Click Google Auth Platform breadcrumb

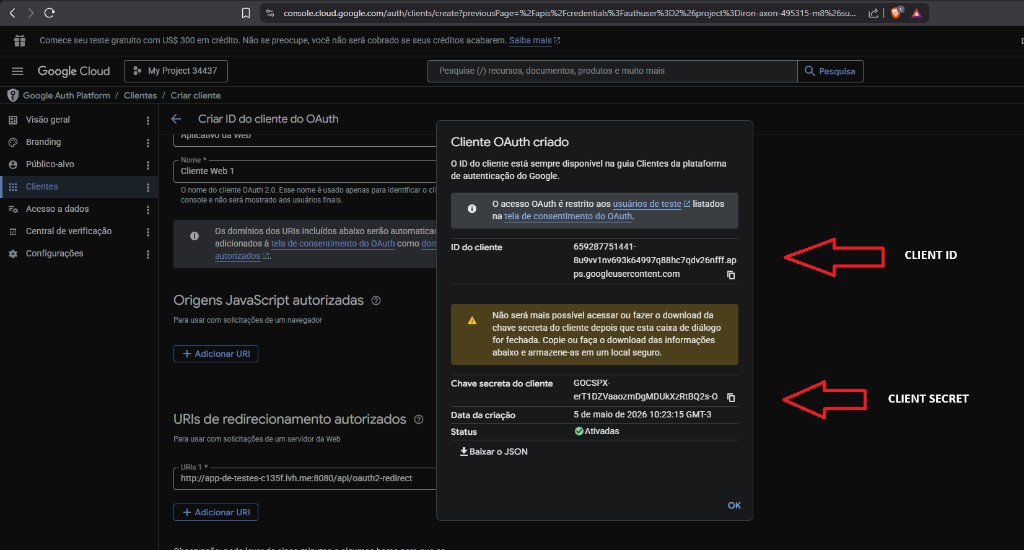pyautogui.click(x=66, y=95)
